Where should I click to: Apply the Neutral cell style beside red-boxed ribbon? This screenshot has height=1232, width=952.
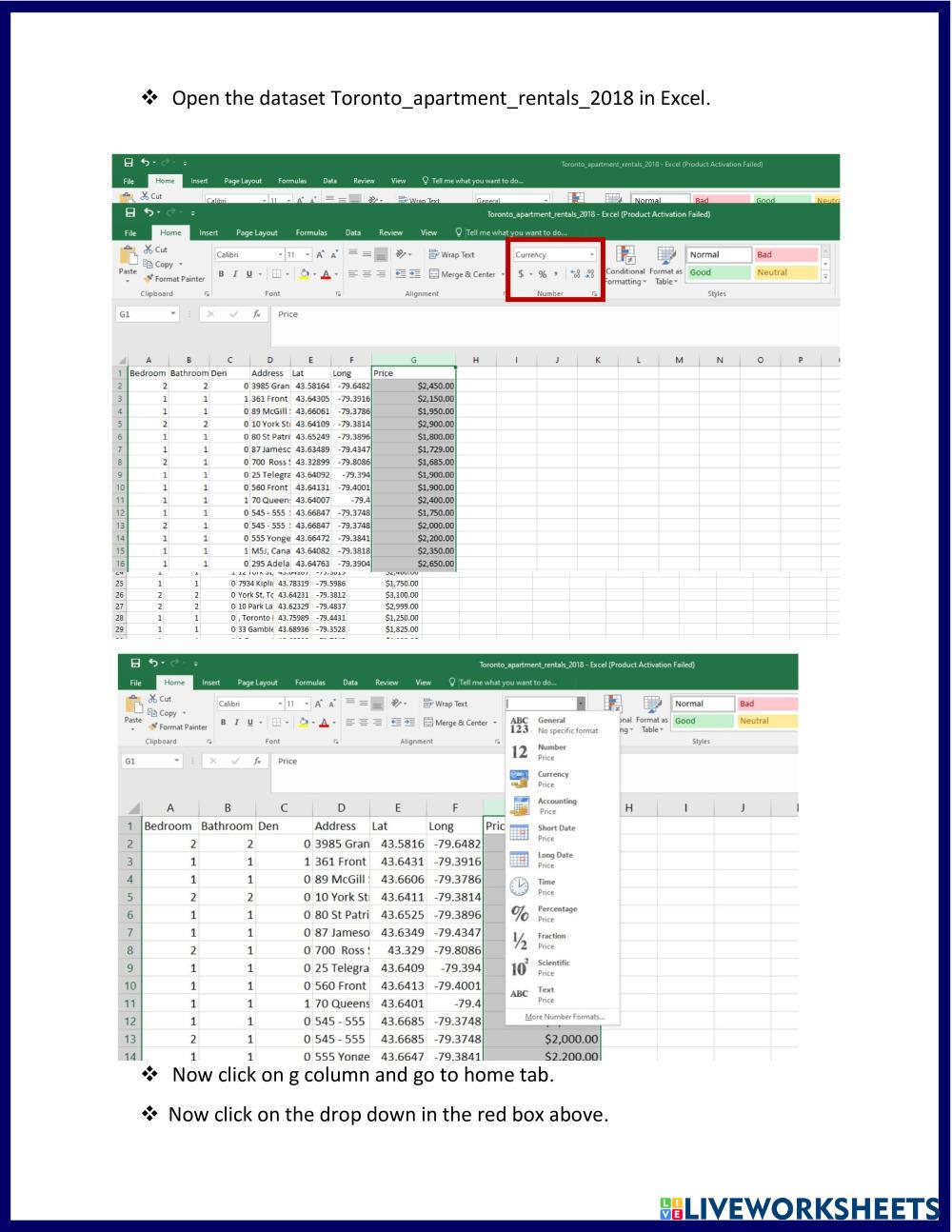[784, 272]
